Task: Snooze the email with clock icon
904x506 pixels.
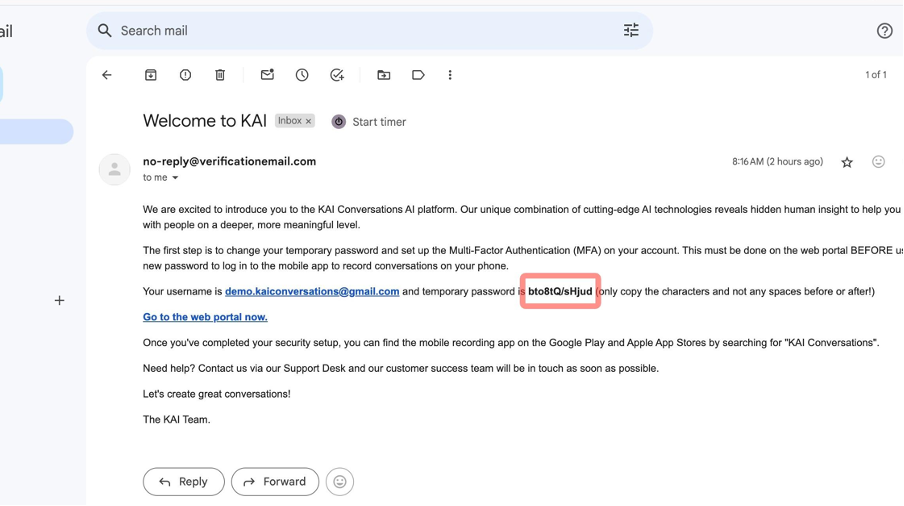Action: click(302, 75)
